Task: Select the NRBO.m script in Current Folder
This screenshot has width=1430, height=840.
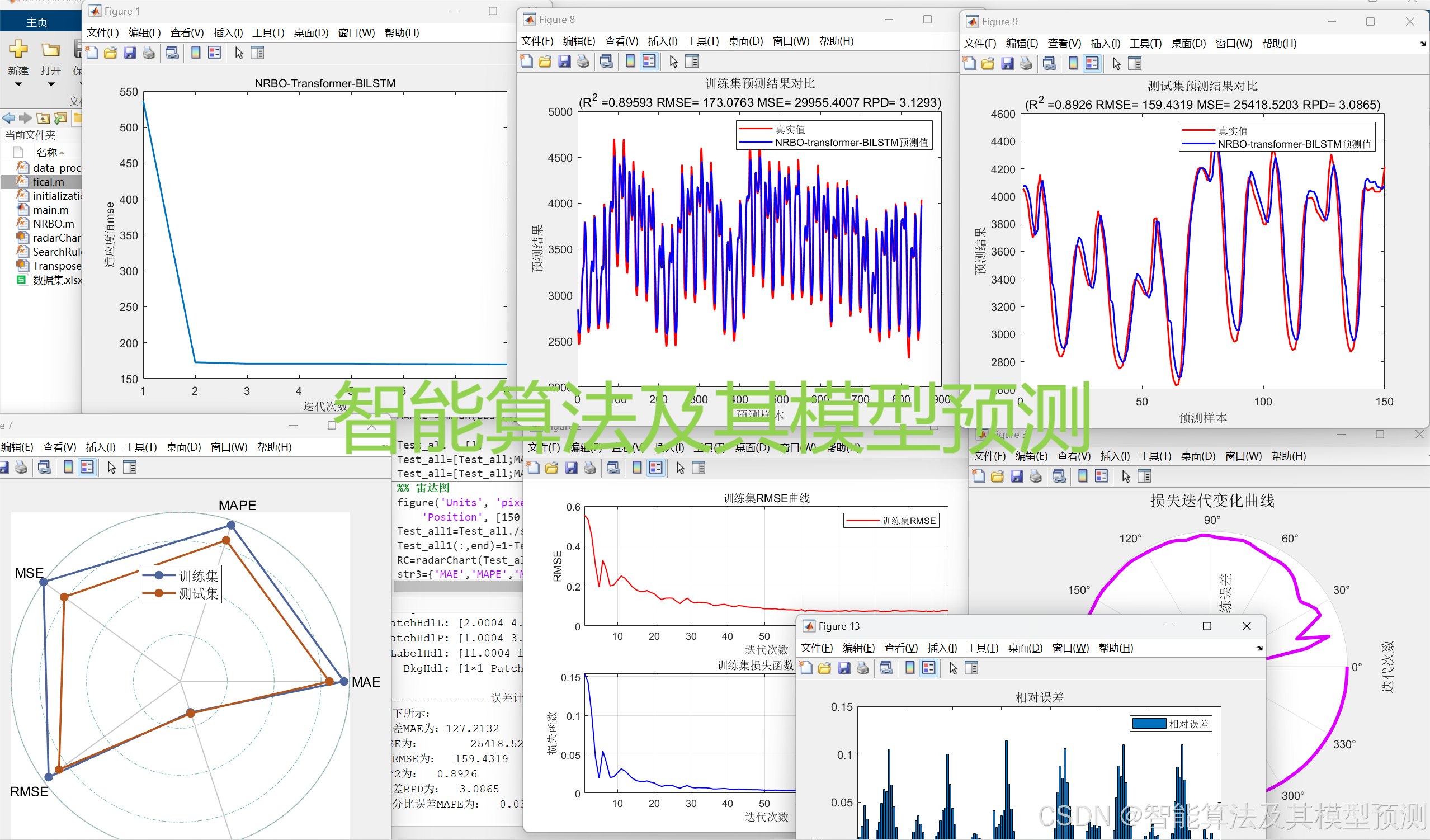Action: pyautogui.click(x=52, y=224)
